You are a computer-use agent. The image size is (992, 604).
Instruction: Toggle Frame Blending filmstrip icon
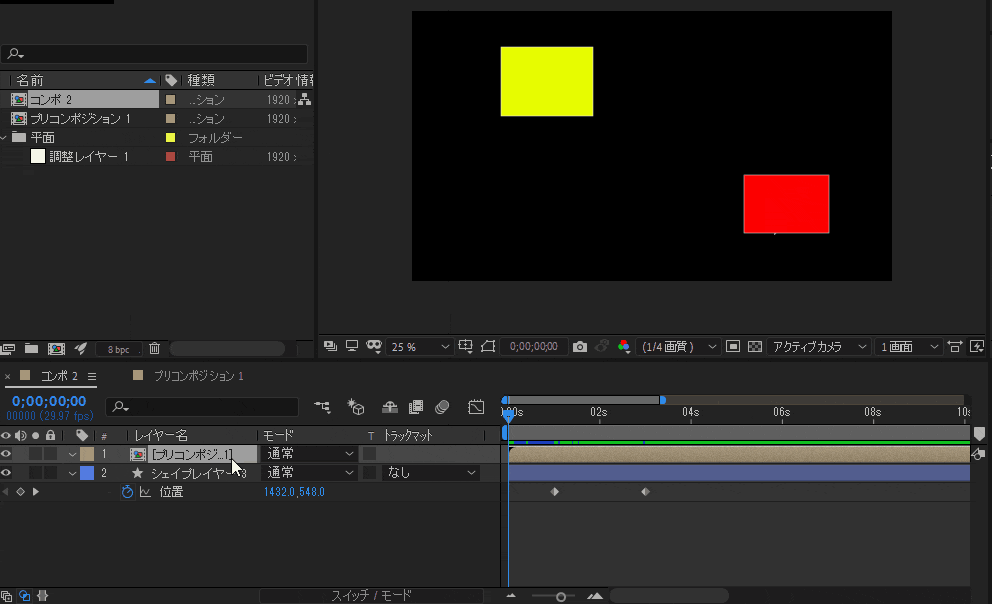[x=416, y=407]
